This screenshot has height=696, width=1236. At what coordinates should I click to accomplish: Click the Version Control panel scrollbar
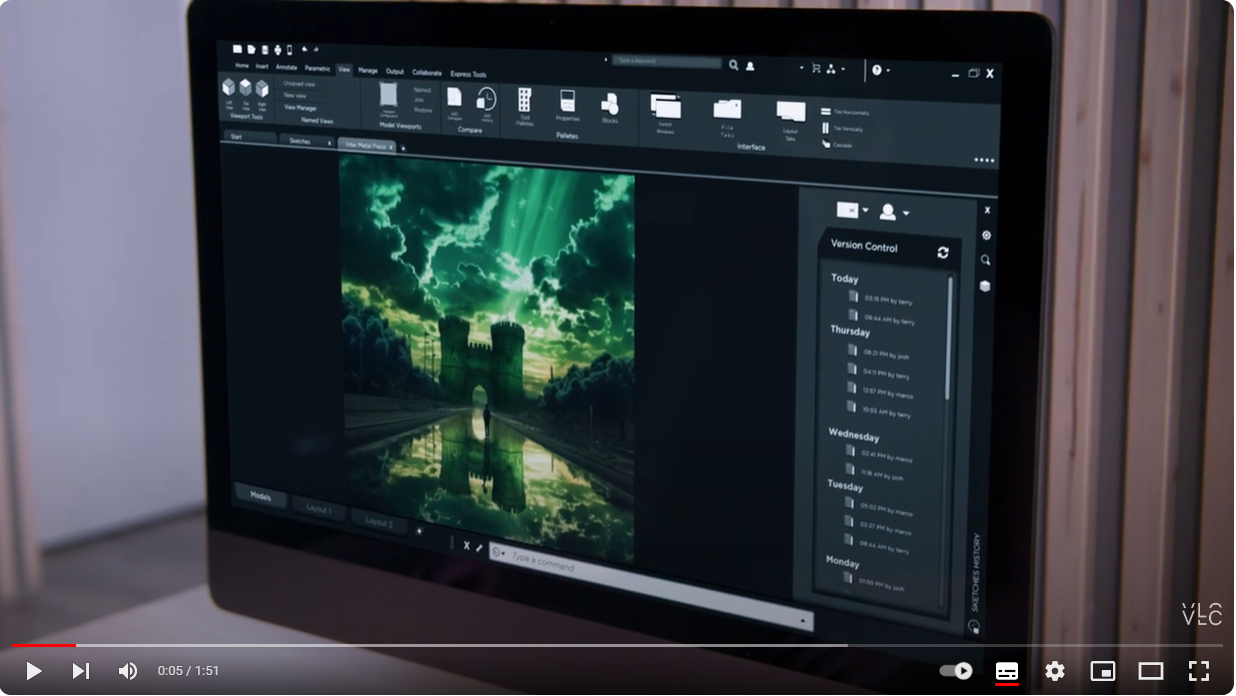pyautogui.click(x=949, y=337)
